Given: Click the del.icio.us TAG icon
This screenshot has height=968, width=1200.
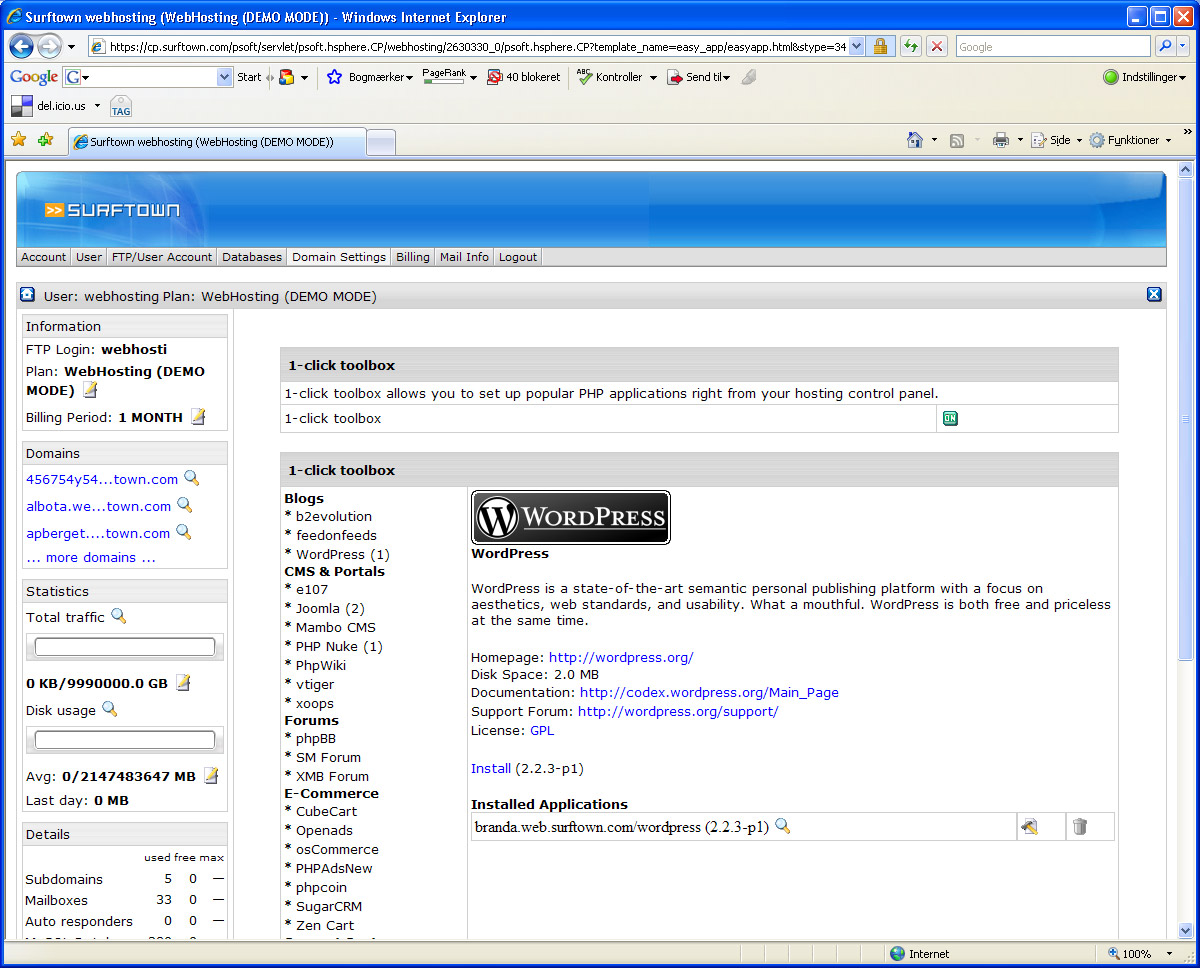Looking at the screenshot, I should (x=121, y=106).
